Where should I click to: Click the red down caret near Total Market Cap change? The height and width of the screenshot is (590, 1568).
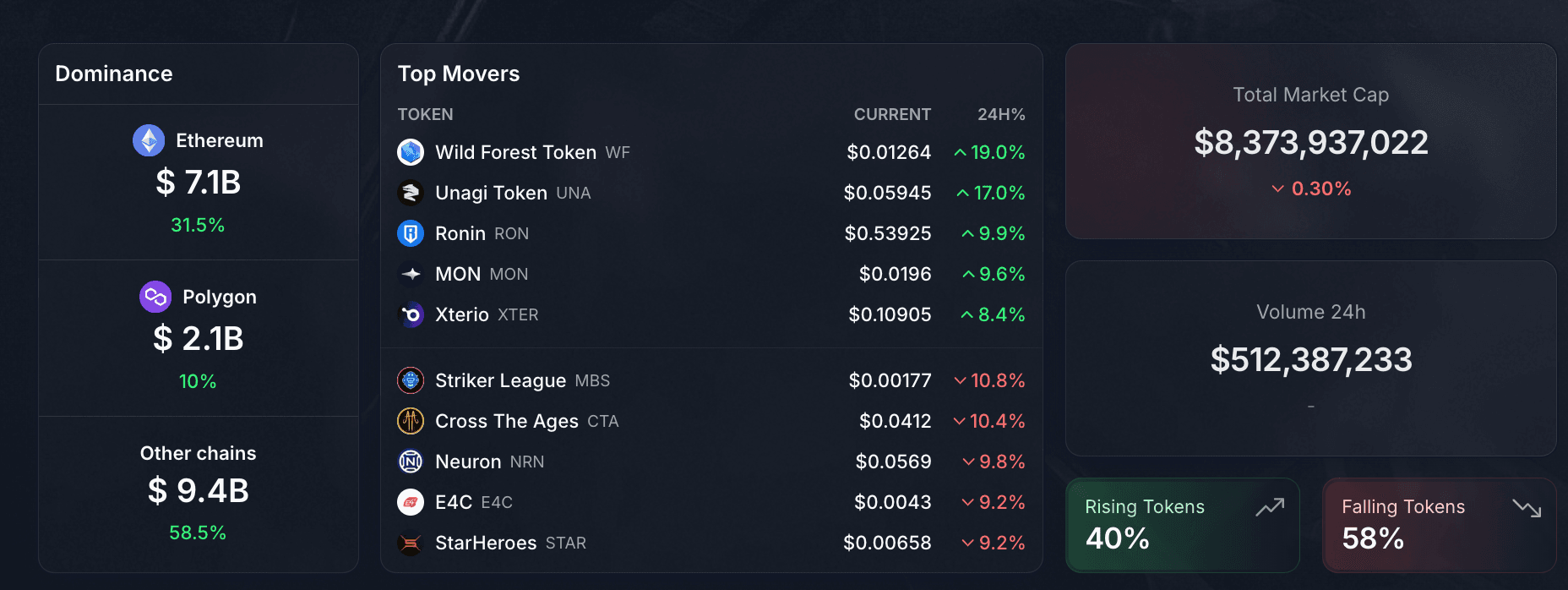[x=1277, y=189]
